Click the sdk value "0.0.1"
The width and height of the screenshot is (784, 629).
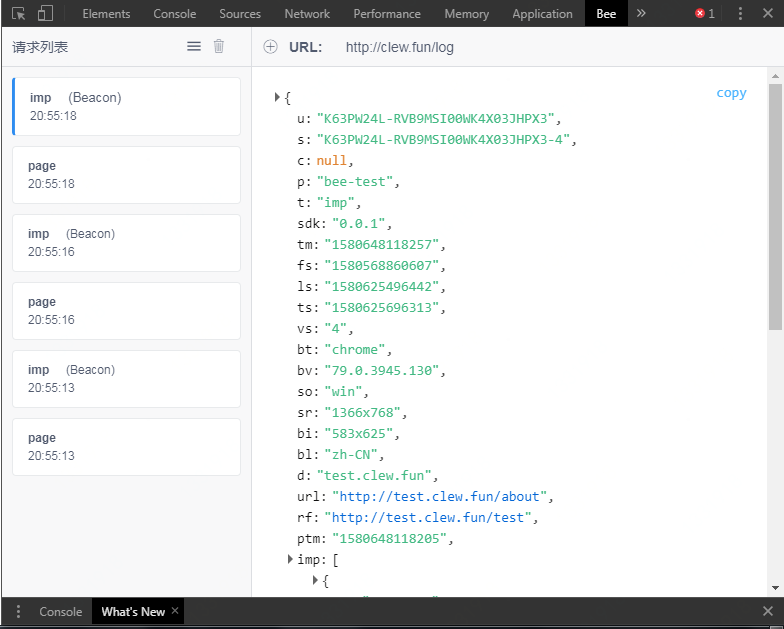(359, 224)
